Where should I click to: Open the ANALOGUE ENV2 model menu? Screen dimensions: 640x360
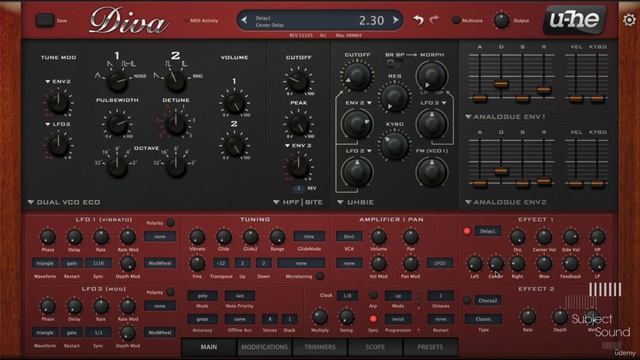(505, 202)
